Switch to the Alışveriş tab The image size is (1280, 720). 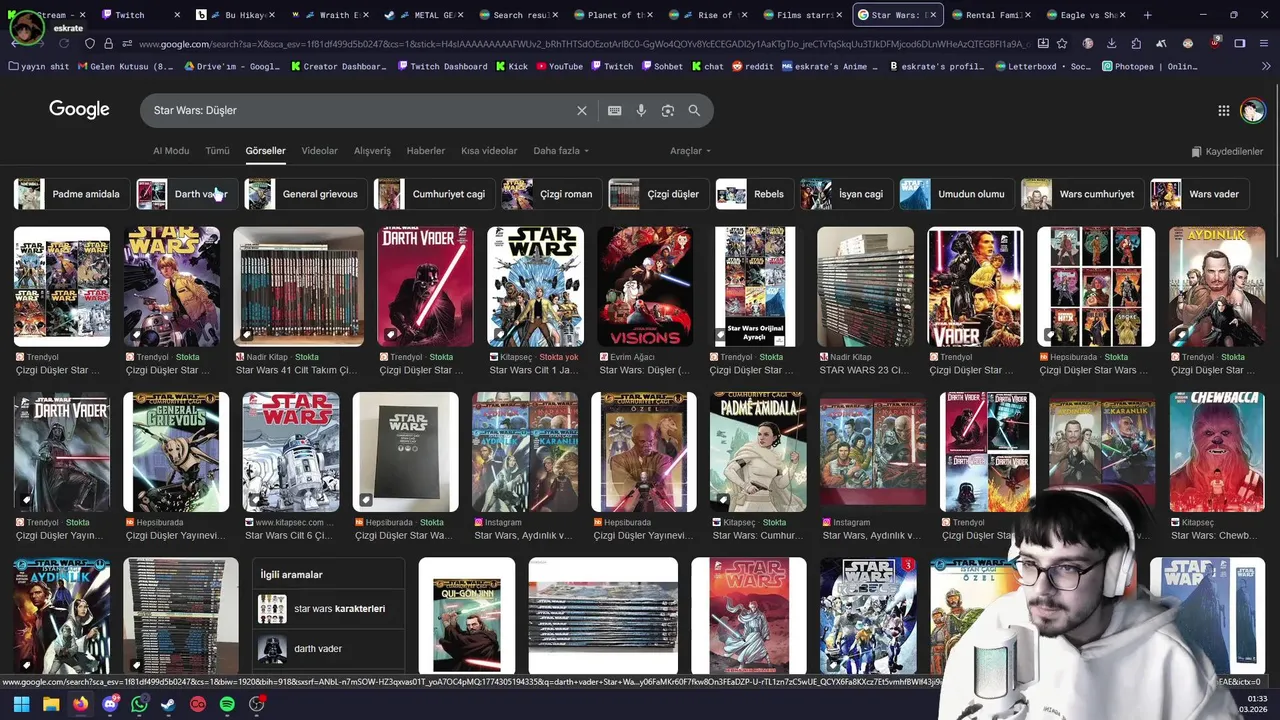coord(372,151)
